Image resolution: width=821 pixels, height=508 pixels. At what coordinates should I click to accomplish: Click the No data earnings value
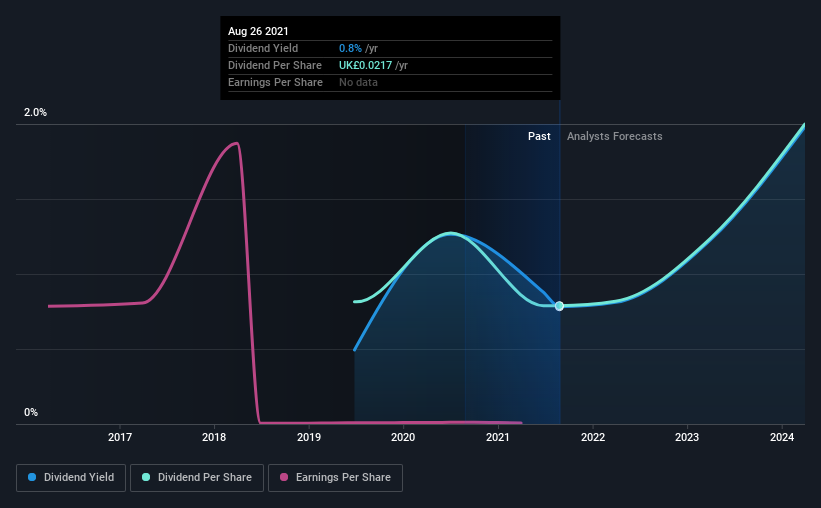(358, 82)
